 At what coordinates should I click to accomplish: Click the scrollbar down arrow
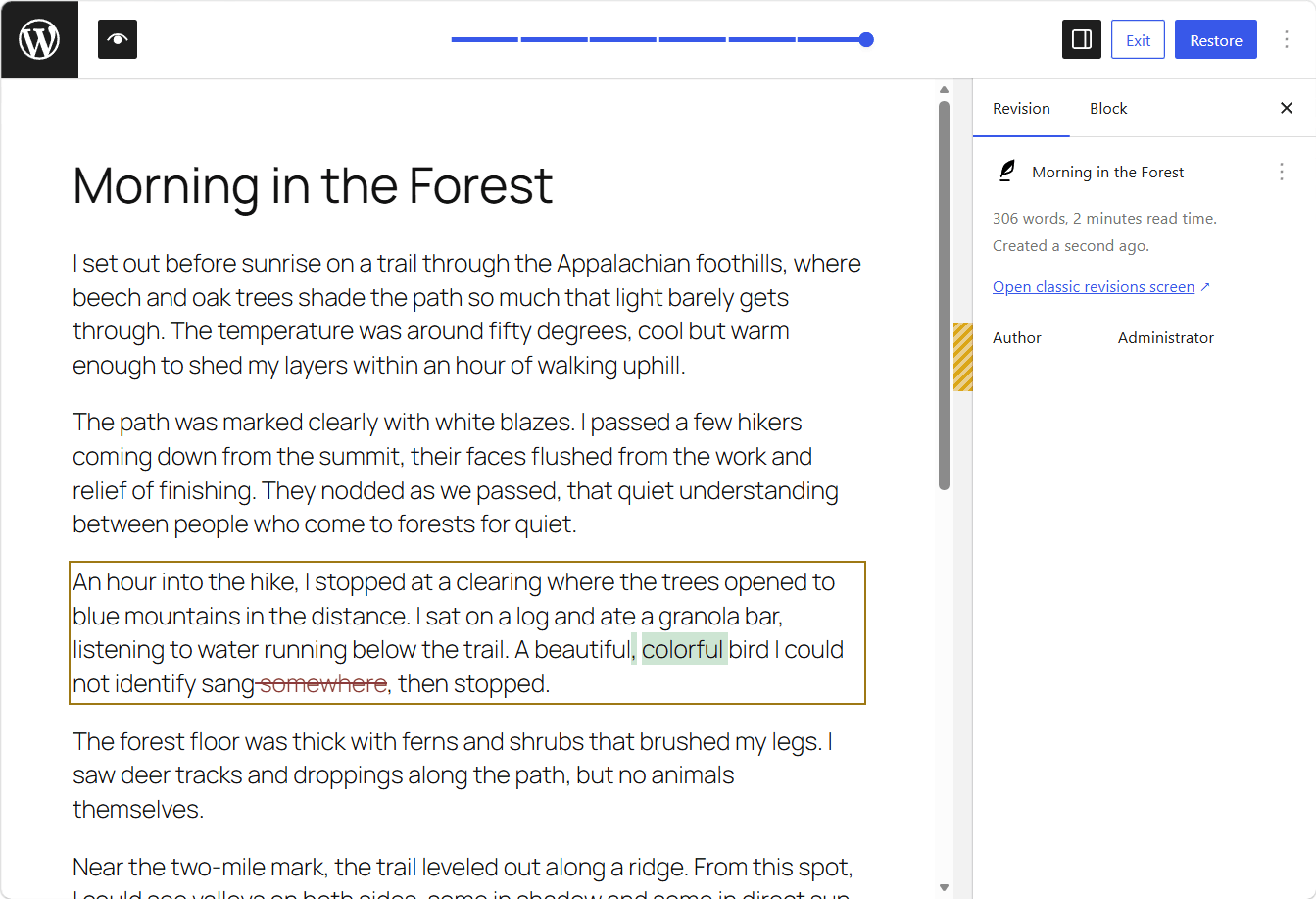tap(944, 887)
